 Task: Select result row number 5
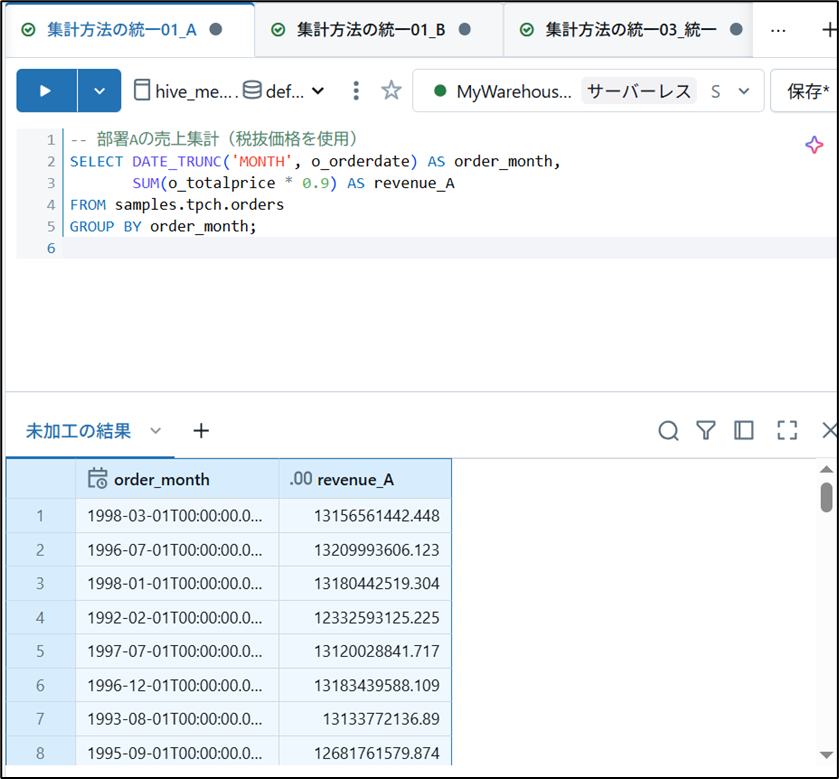click(41, 651)
